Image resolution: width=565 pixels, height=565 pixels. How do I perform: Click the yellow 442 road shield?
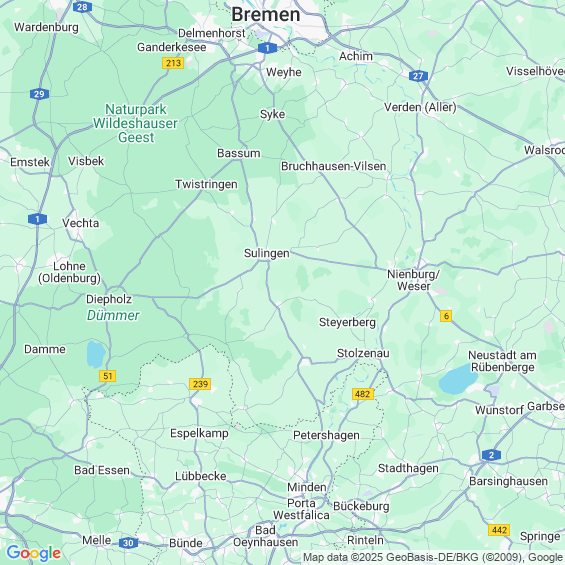click(x=499, y=530)
